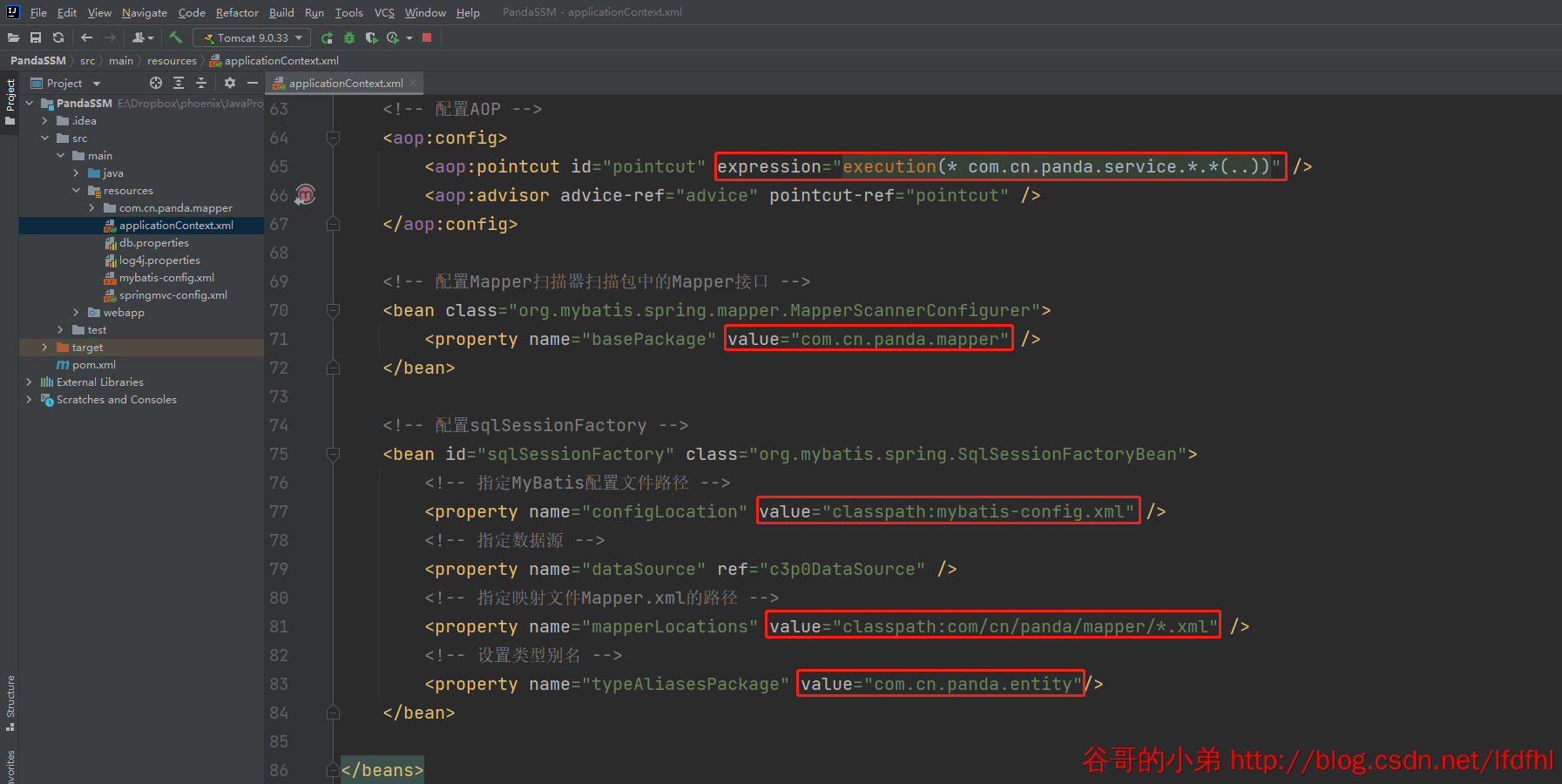The width and height of the screenshot is (1562, 784).
Task: Click Expand All in Project panel
Action: click(179, 83)
